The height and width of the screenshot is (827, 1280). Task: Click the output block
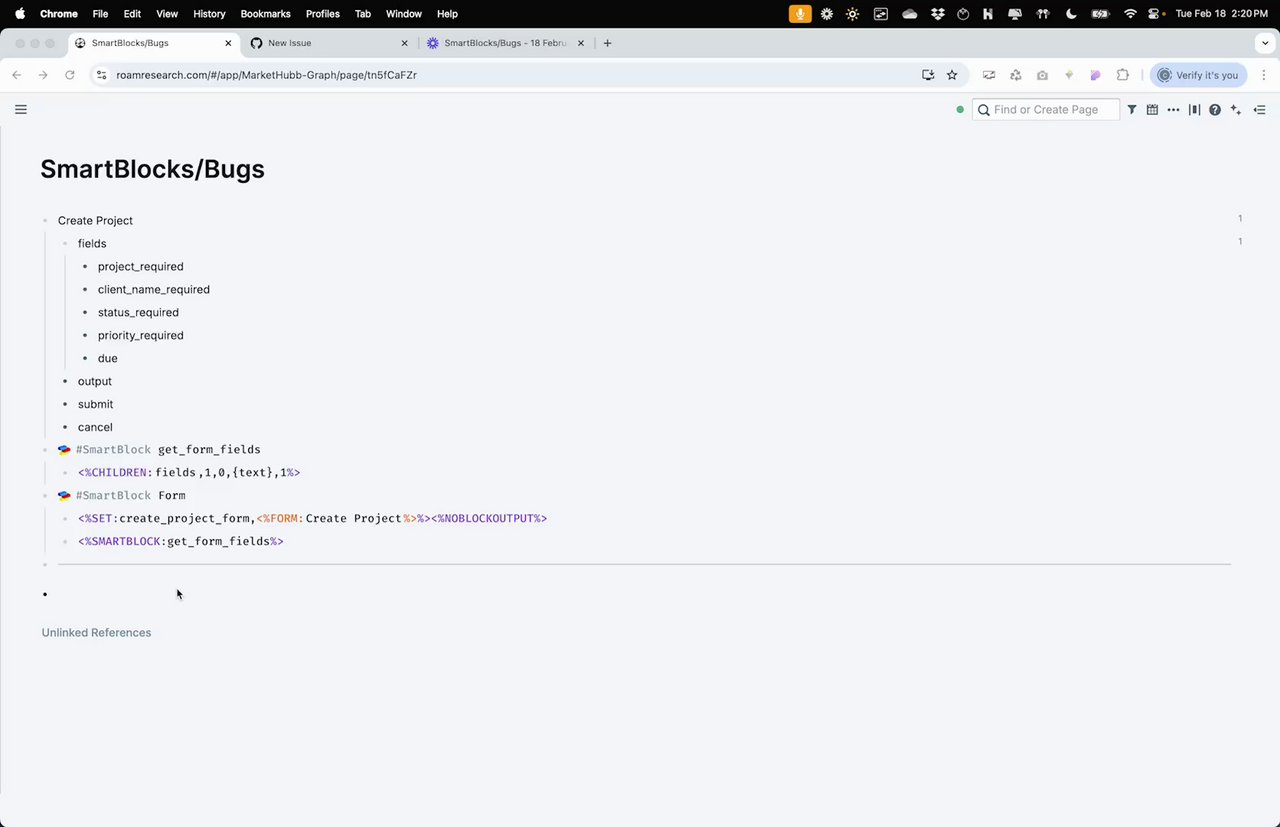pyautogui.click(x=95, y=382)
